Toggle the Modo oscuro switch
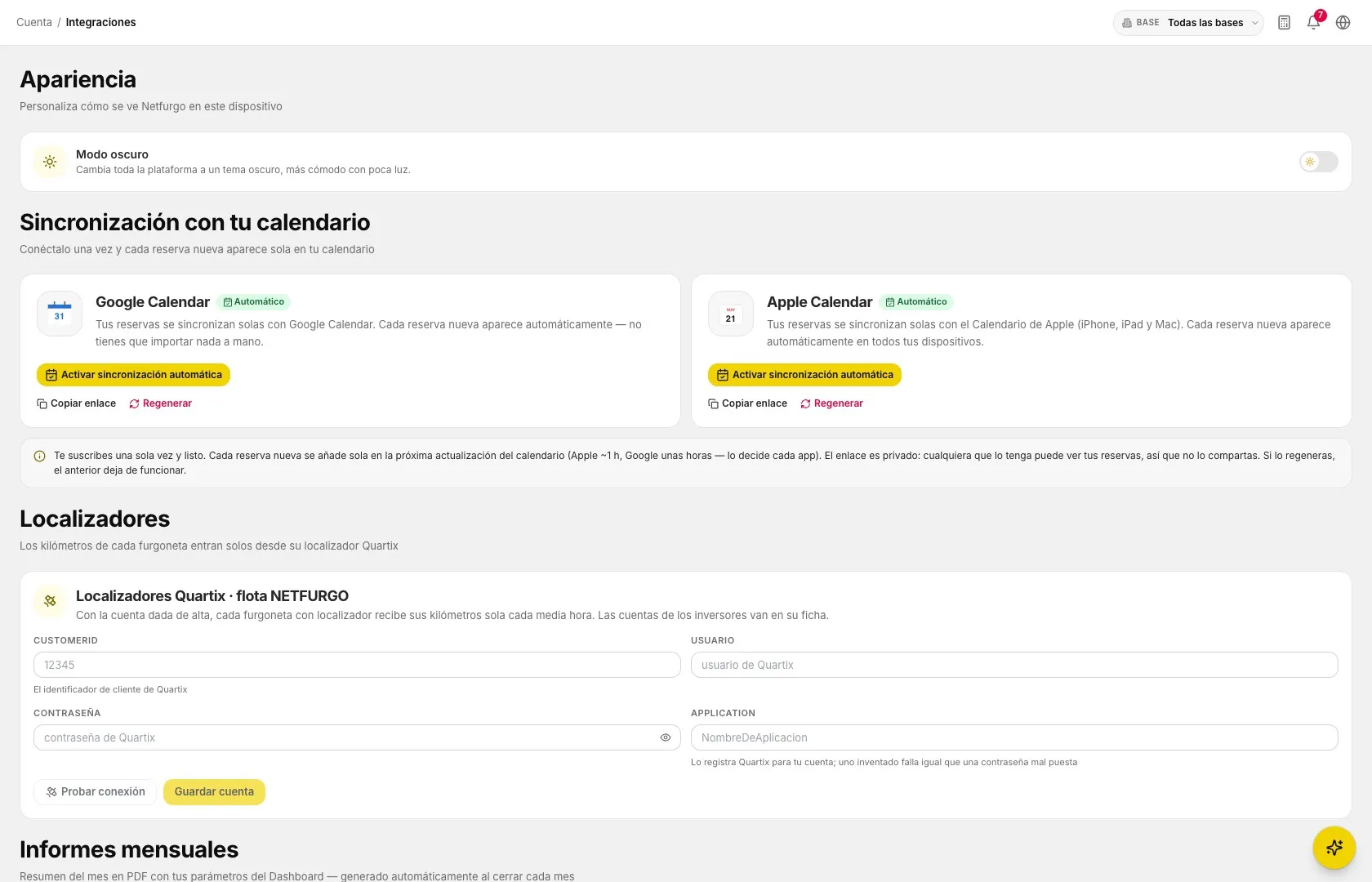 pos(1319,162)
